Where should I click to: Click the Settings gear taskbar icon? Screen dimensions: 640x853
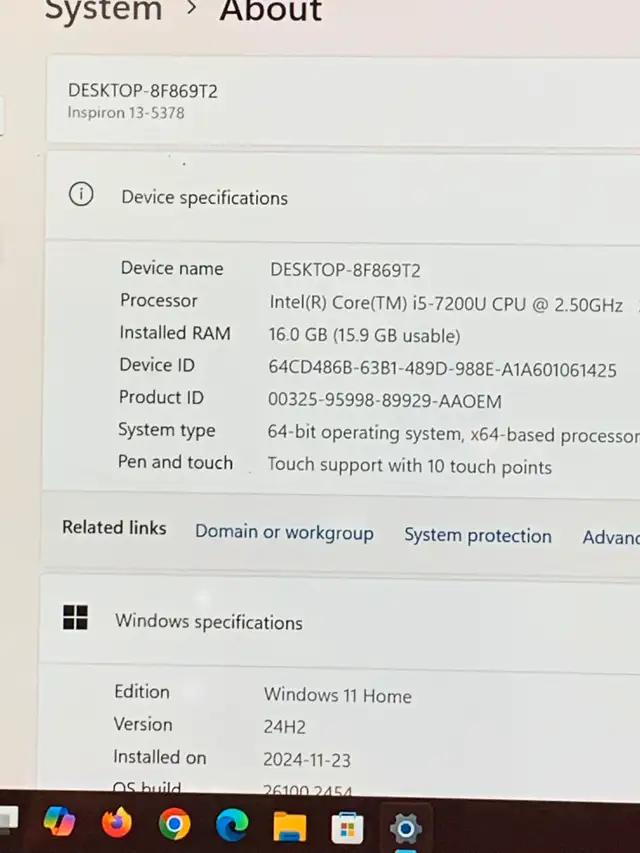pos(405,829)
